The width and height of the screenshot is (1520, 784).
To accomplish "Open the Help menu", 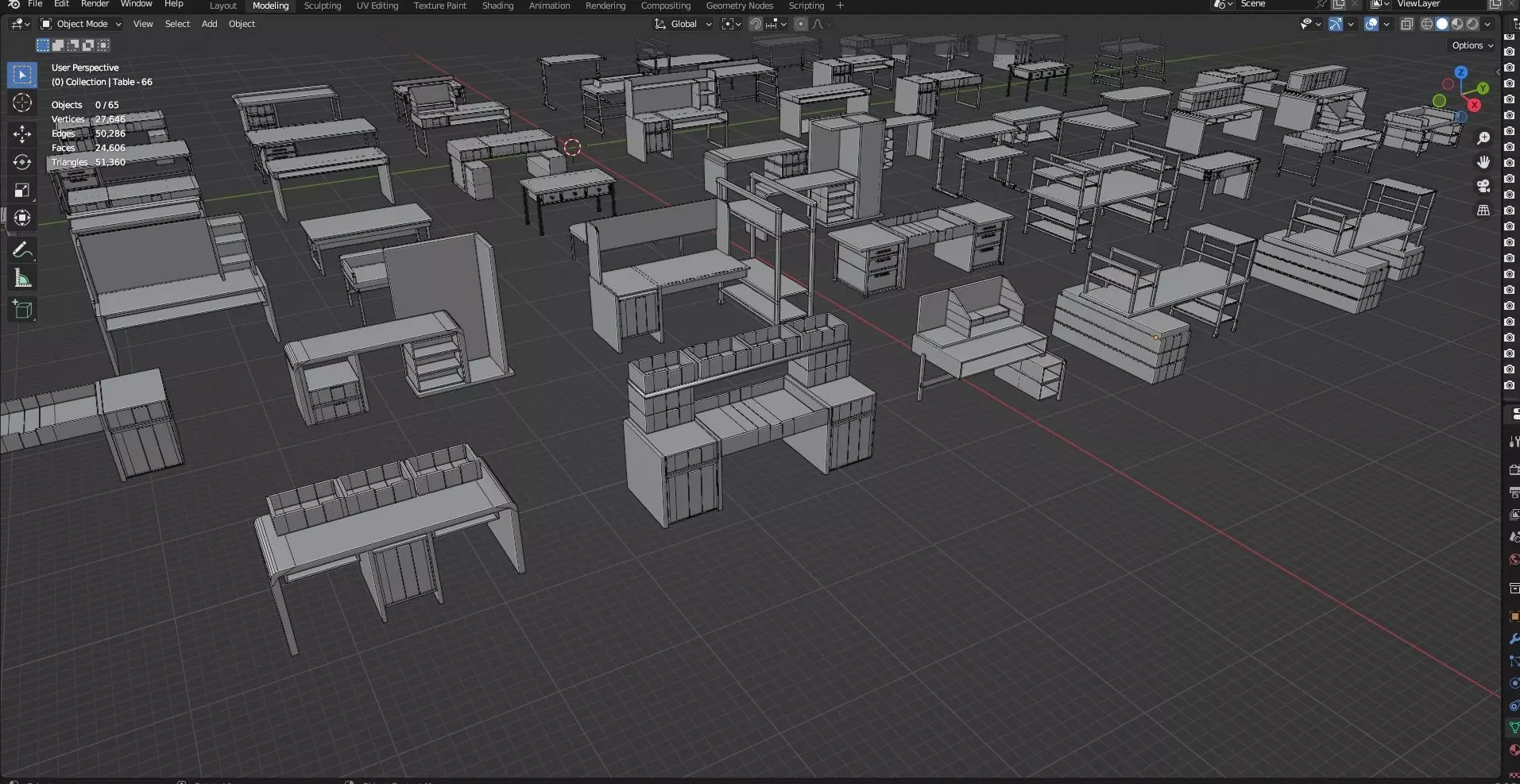I will pos(173,4).
